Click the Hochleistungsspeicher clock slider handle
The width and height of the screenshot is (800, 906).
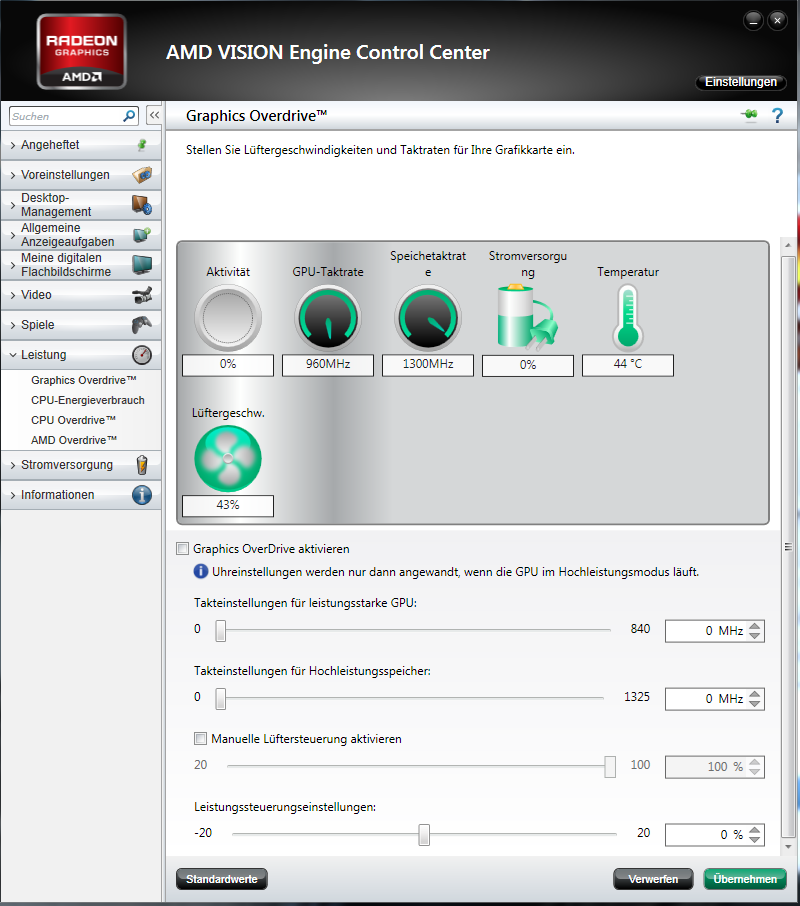click(x=221, y=699)
